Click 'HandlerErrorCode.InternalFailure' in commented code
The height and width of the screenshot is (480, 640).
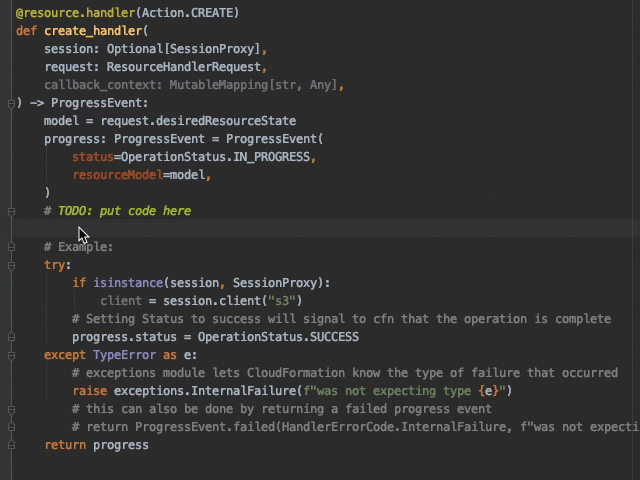396,427
